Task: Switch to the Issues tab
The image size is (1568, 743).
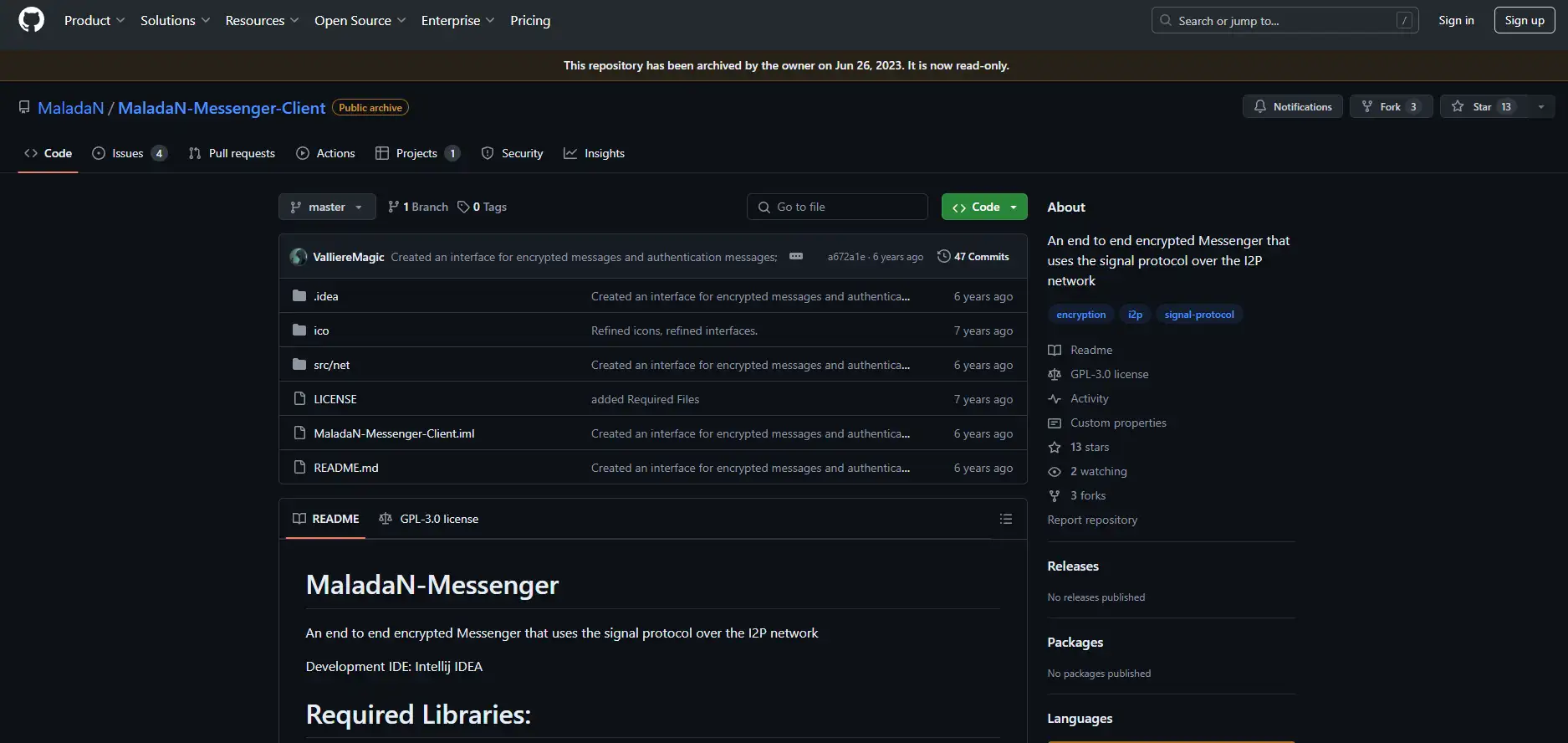Action: [129, 153]
